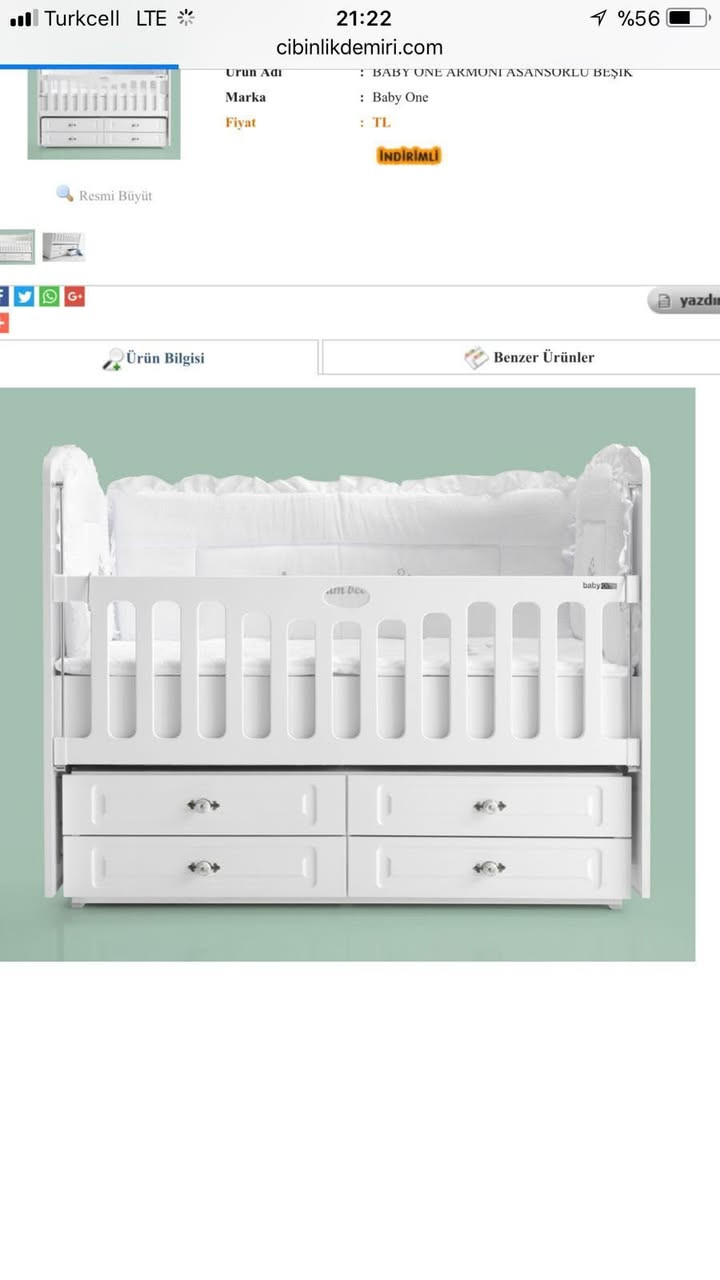720x1280 pixels.
Task: Click the Facebook share icon
Action: pos(3,297)
